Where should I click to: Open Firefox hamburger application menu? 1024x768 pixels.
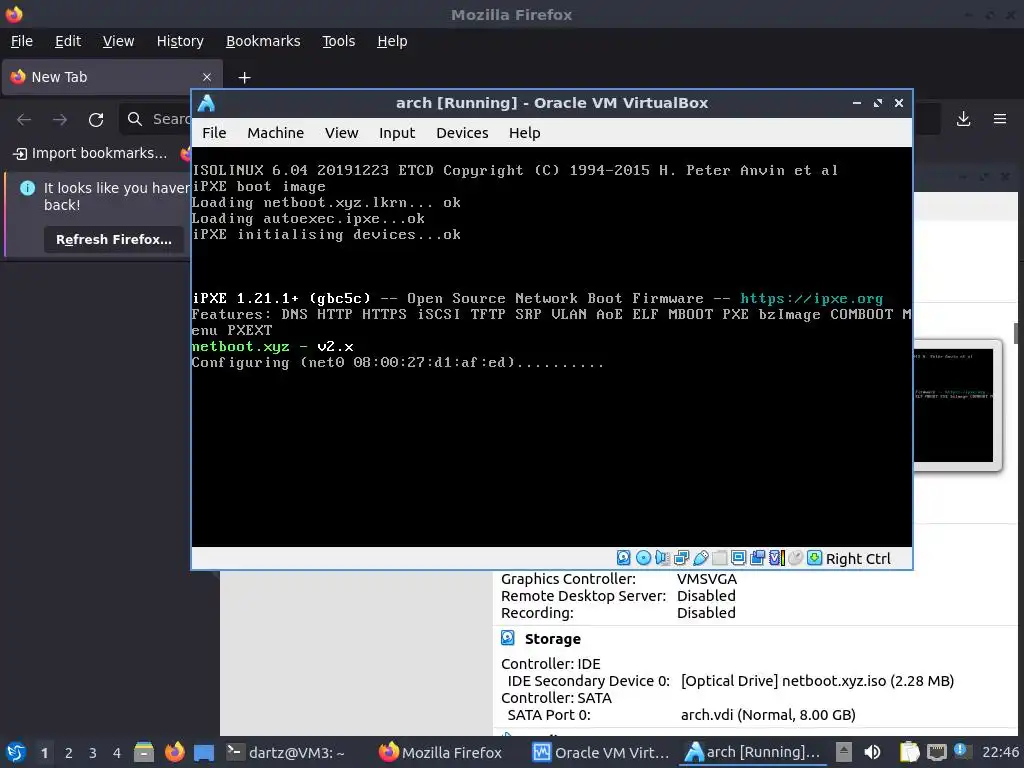click(1000, 119)
